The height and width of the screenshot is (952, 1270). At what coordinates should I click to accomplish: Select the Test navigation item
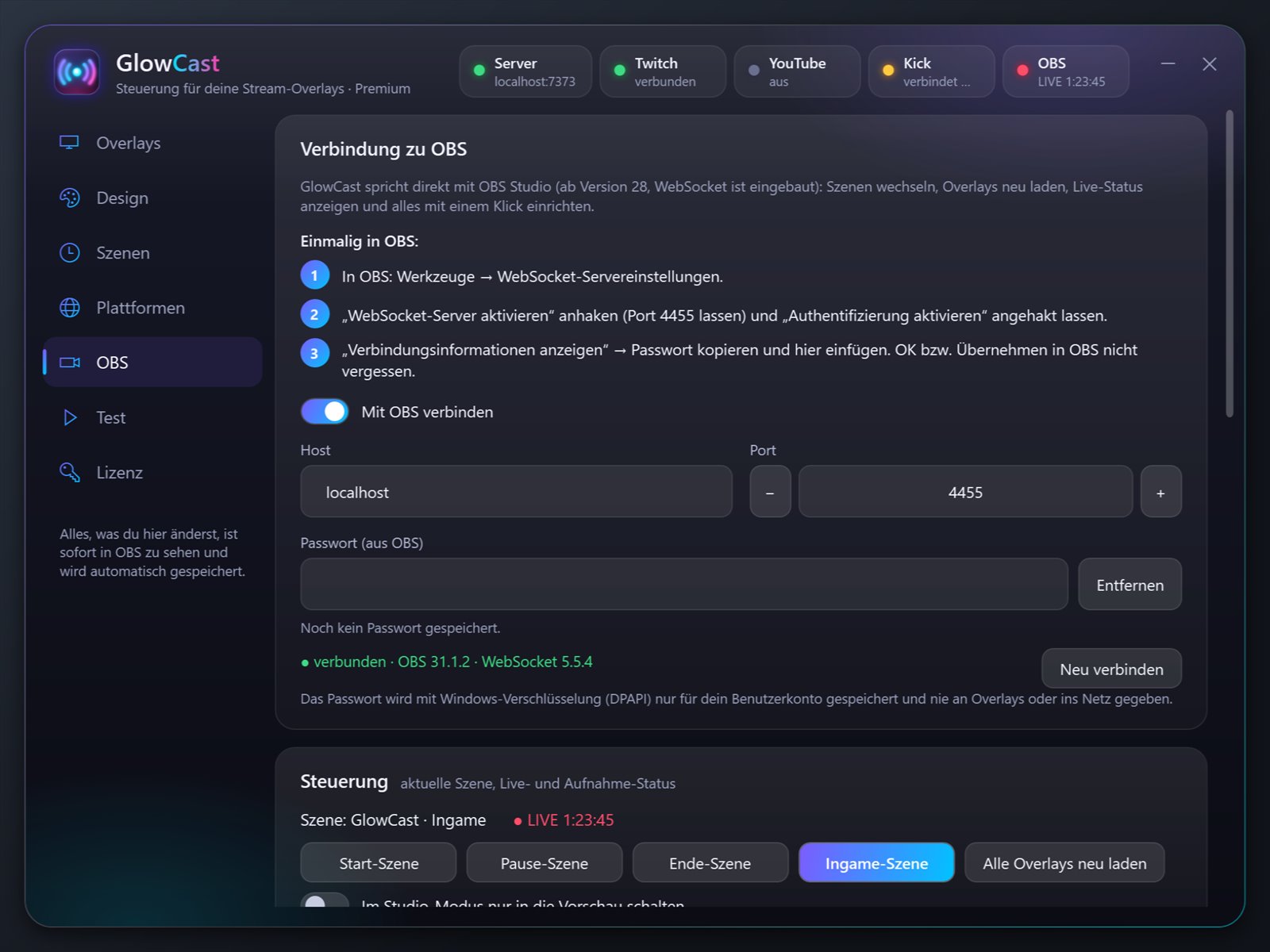tap(152, 417)
